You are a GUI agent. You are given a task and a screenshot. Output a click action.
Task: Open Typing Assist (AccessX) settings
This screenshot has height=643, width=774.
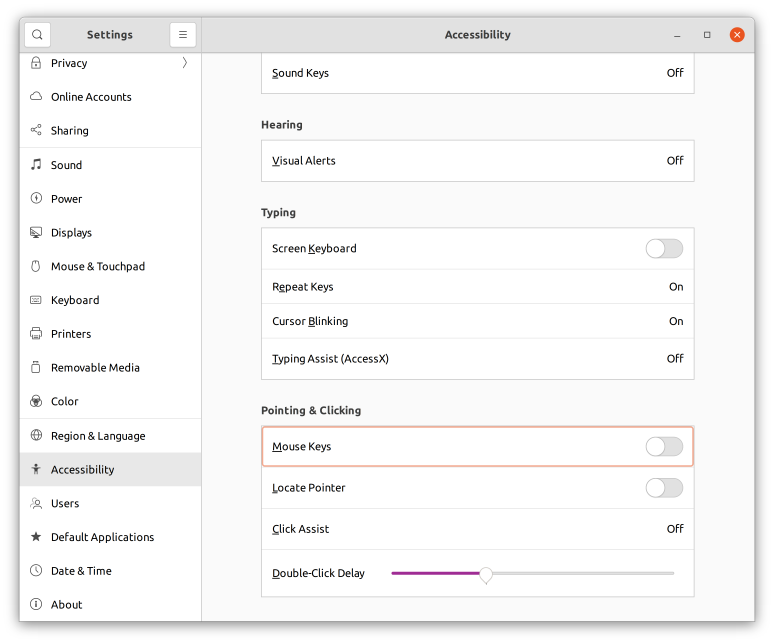coord(477,359)
